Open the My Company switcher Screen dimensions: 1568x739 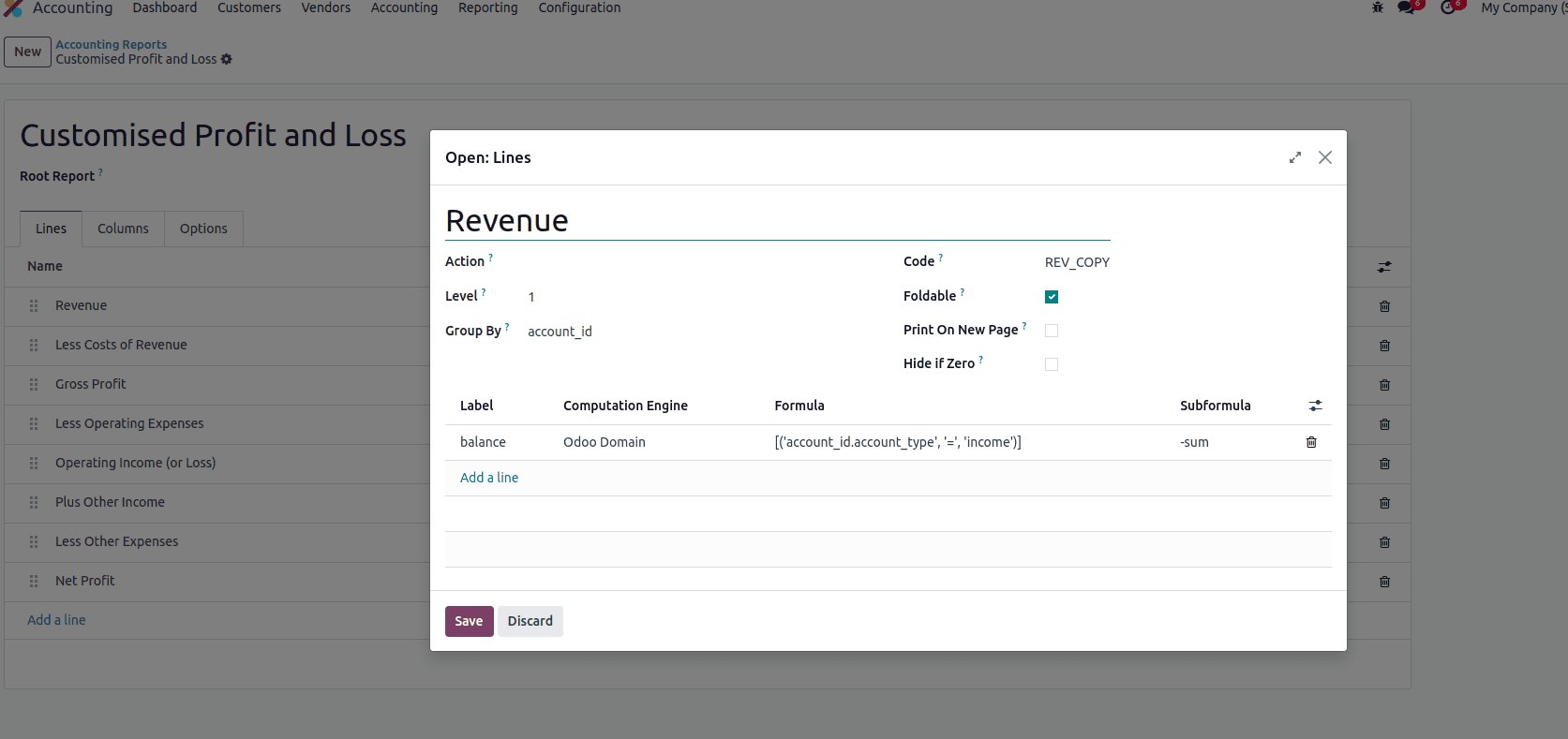pyautogui.click(x=1522, y=7)
